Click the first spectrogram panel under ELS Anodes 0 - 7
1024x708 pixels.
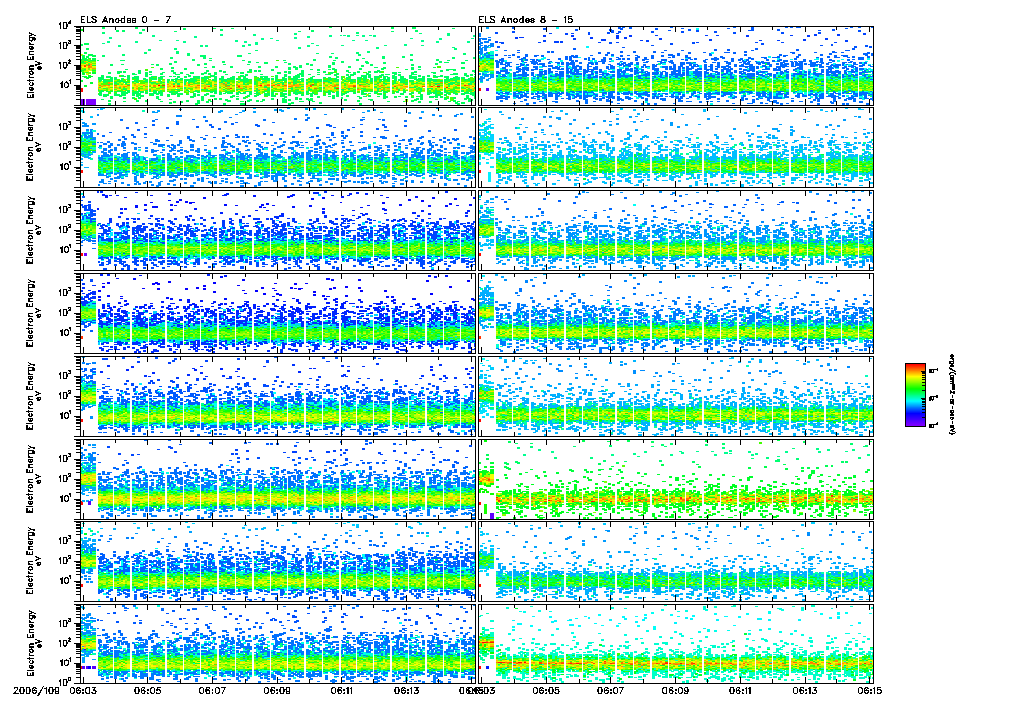(x=278, y=65)
